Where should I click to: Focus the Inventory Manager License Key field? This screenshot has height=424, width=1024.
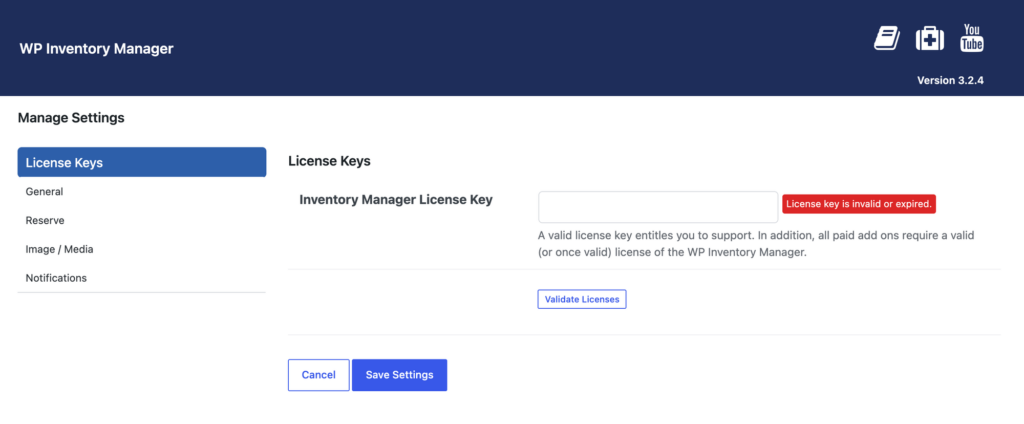658,207
